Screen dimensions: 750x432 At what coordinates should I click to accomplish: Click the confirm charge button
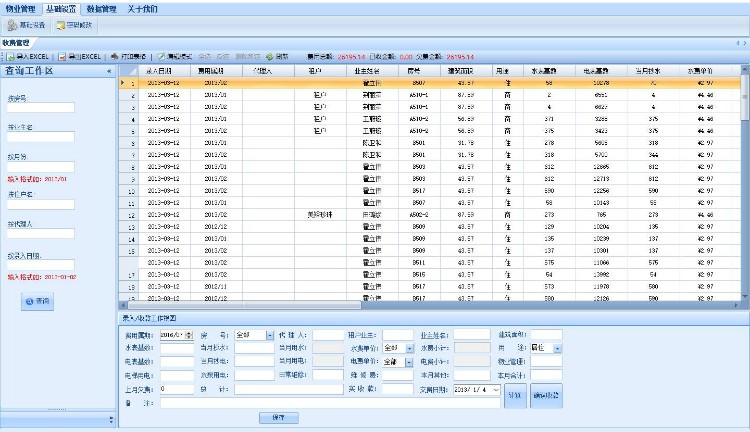coord(546,396)
